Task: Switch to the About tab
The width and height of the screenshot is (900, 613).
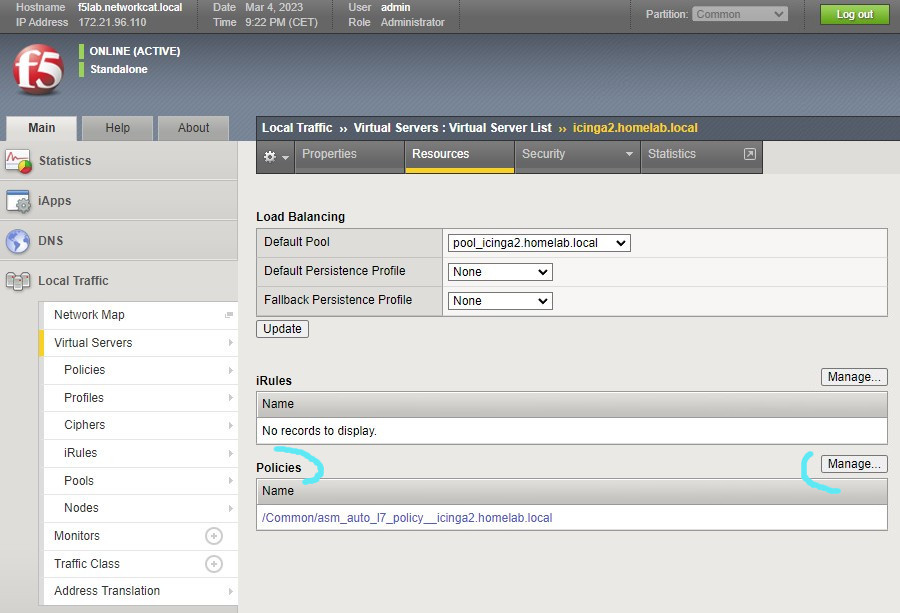Action: pyautogui.click(x=193, y=128)
